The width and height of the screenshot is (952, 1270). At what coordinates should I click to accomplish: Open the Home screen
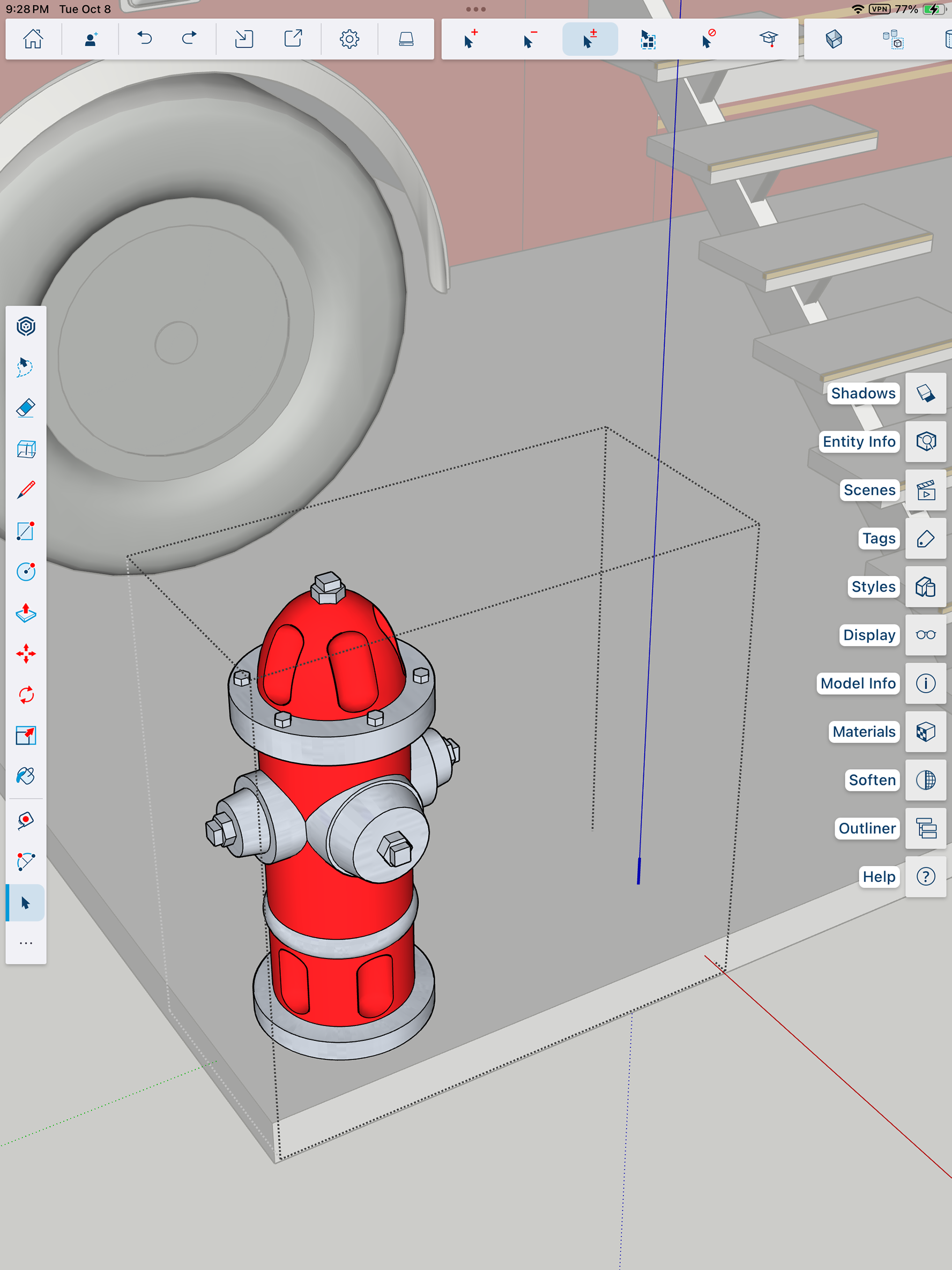33,39
